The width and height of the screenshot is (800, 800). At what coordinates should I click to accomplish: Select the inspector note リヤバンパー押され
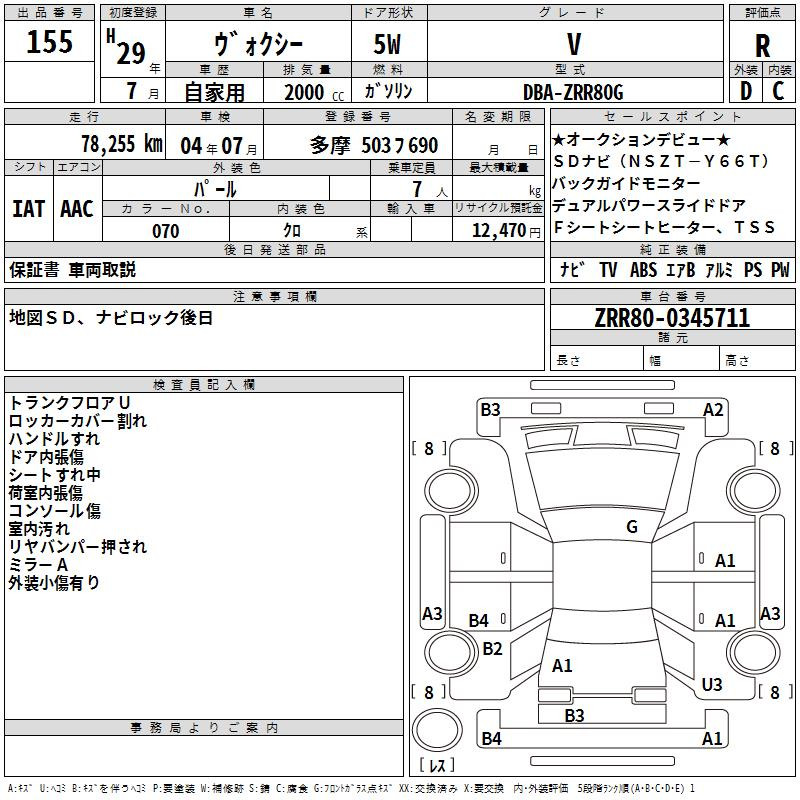[78, 547]
